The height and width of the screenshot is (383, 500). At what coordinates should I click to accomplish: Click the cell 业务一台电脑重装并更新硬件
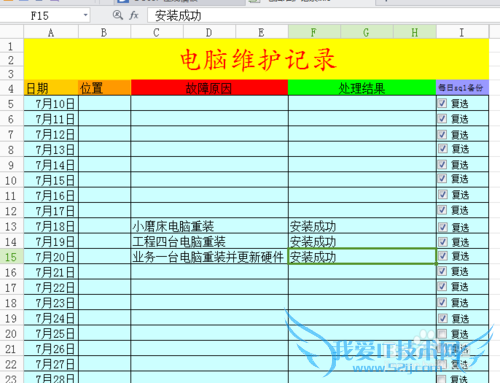click(x=209, y=257)
